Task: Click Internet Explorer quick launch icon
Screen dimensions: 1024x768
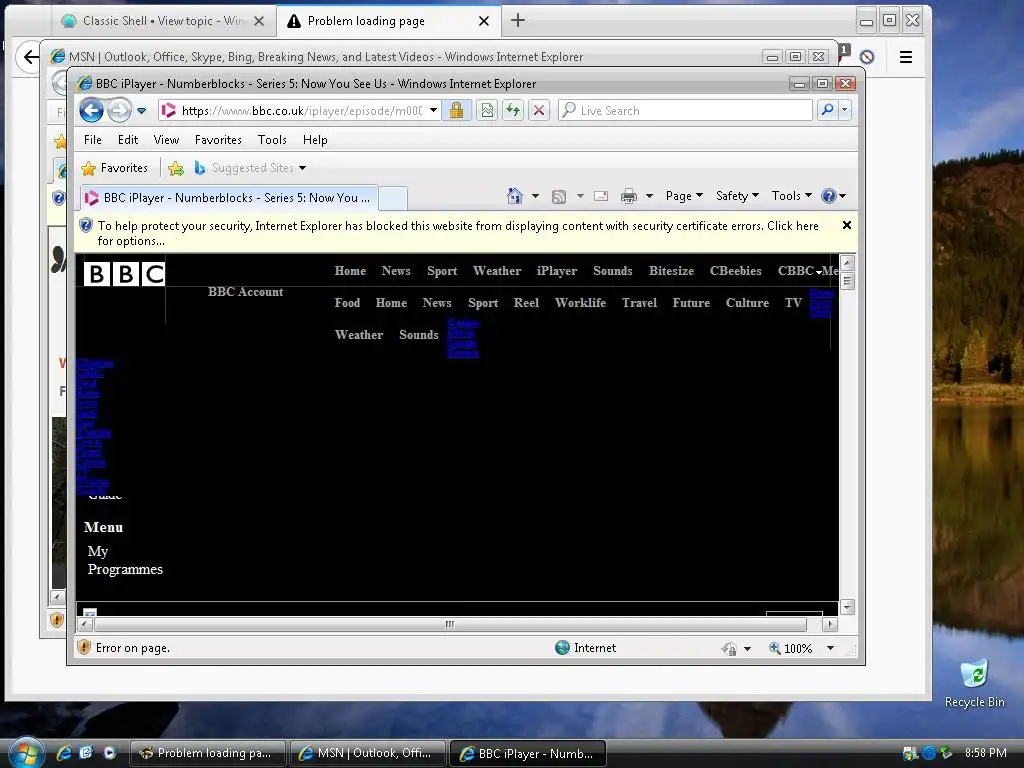Action: [64, 752]
